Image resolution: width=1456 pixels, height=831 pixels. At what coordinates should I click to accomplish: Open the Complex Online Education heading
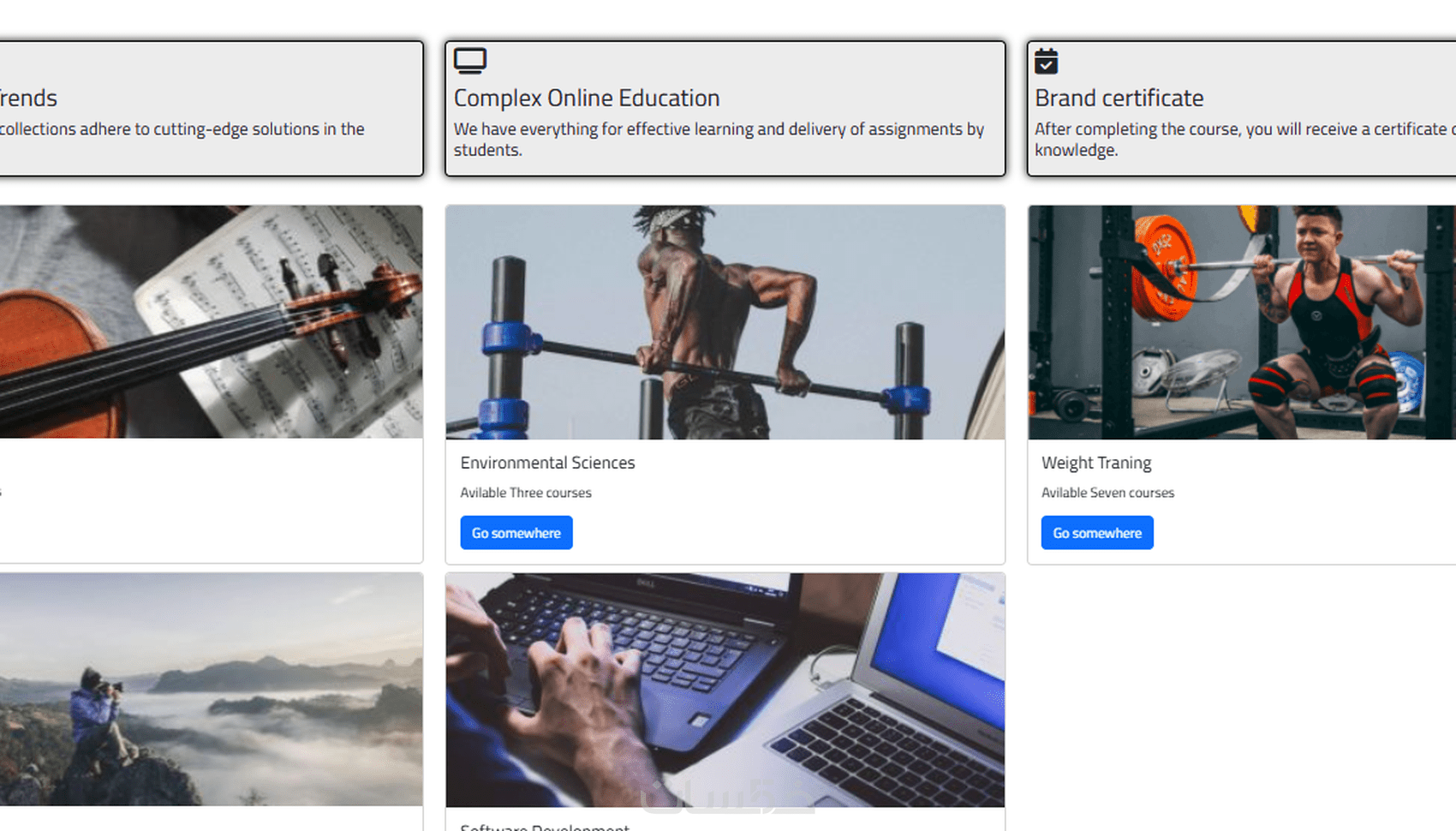(x=587, y=99)
